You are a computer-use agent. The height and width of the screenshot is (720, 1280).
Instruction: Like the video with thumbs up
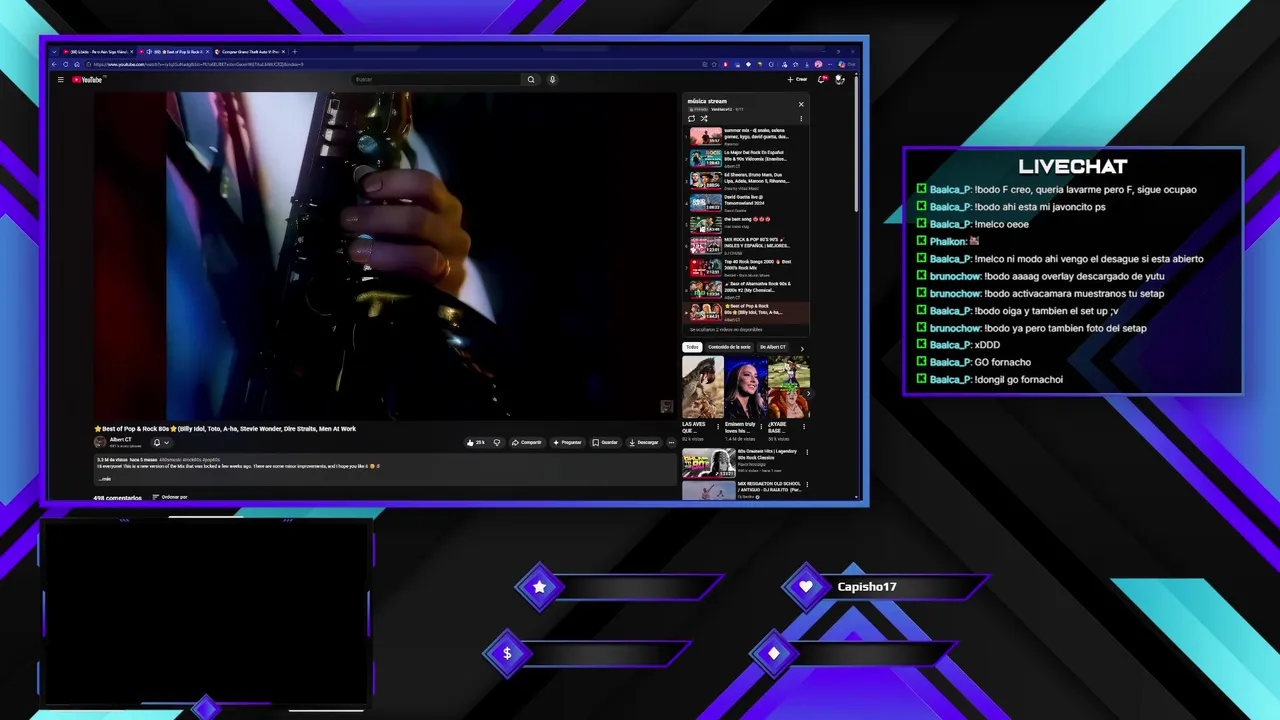pos(475,442)
